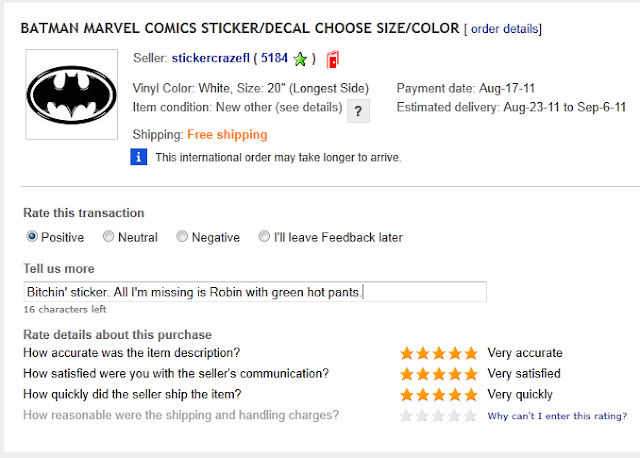Rate shipping speed three stars
640x458 pixels.
pyautogui.click(x=439, y=395)
